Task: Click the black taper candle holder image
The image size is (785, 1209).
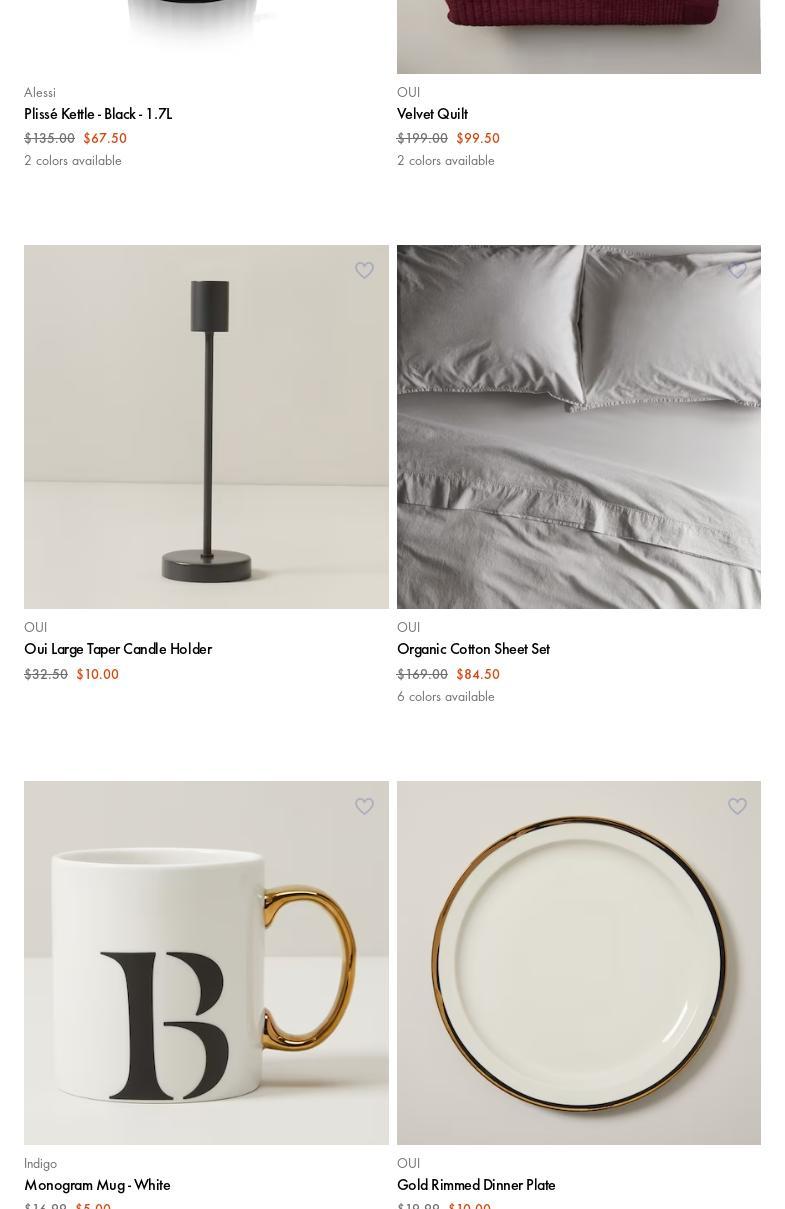Action: tap(206, 427)
